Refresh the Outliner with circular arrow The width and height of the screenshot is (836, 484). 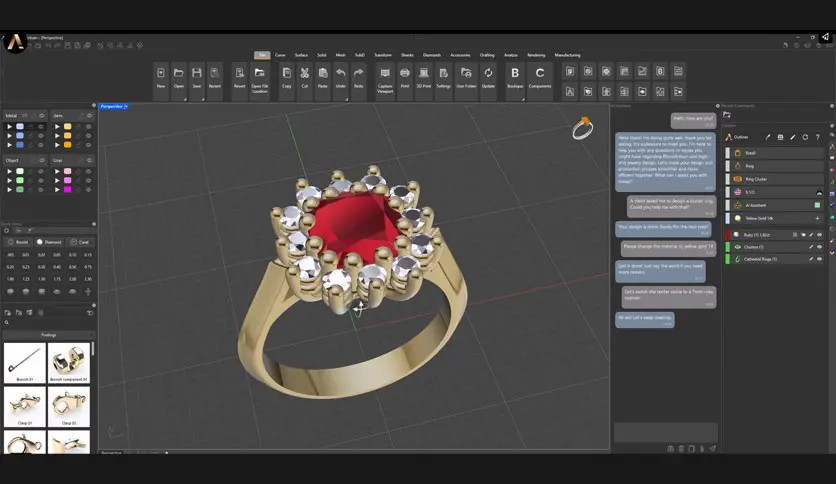point(805,138)
